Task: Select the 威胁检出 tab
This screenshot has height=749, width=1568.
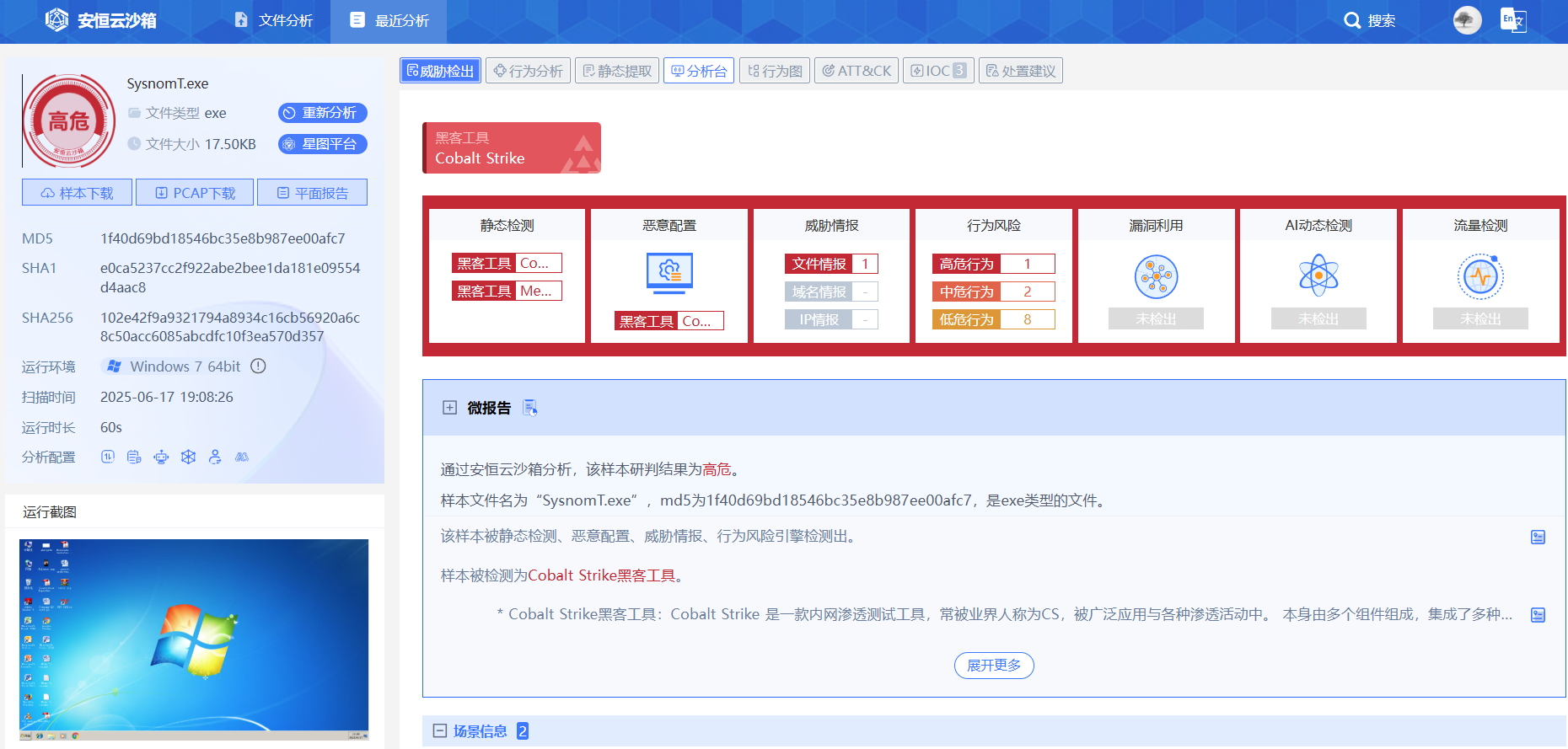Action: tap(440, 71)
